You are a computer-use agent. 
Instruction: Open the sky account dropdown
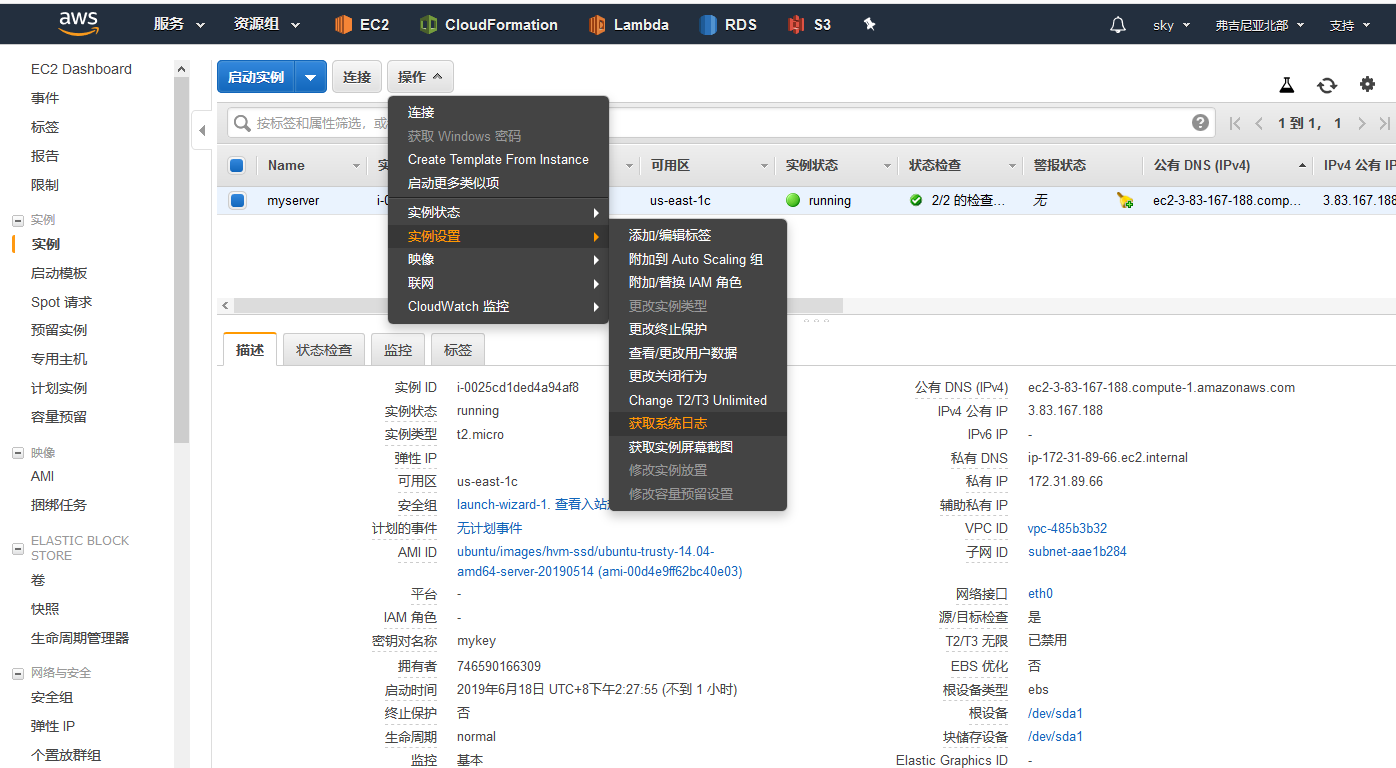(1171, 25)
